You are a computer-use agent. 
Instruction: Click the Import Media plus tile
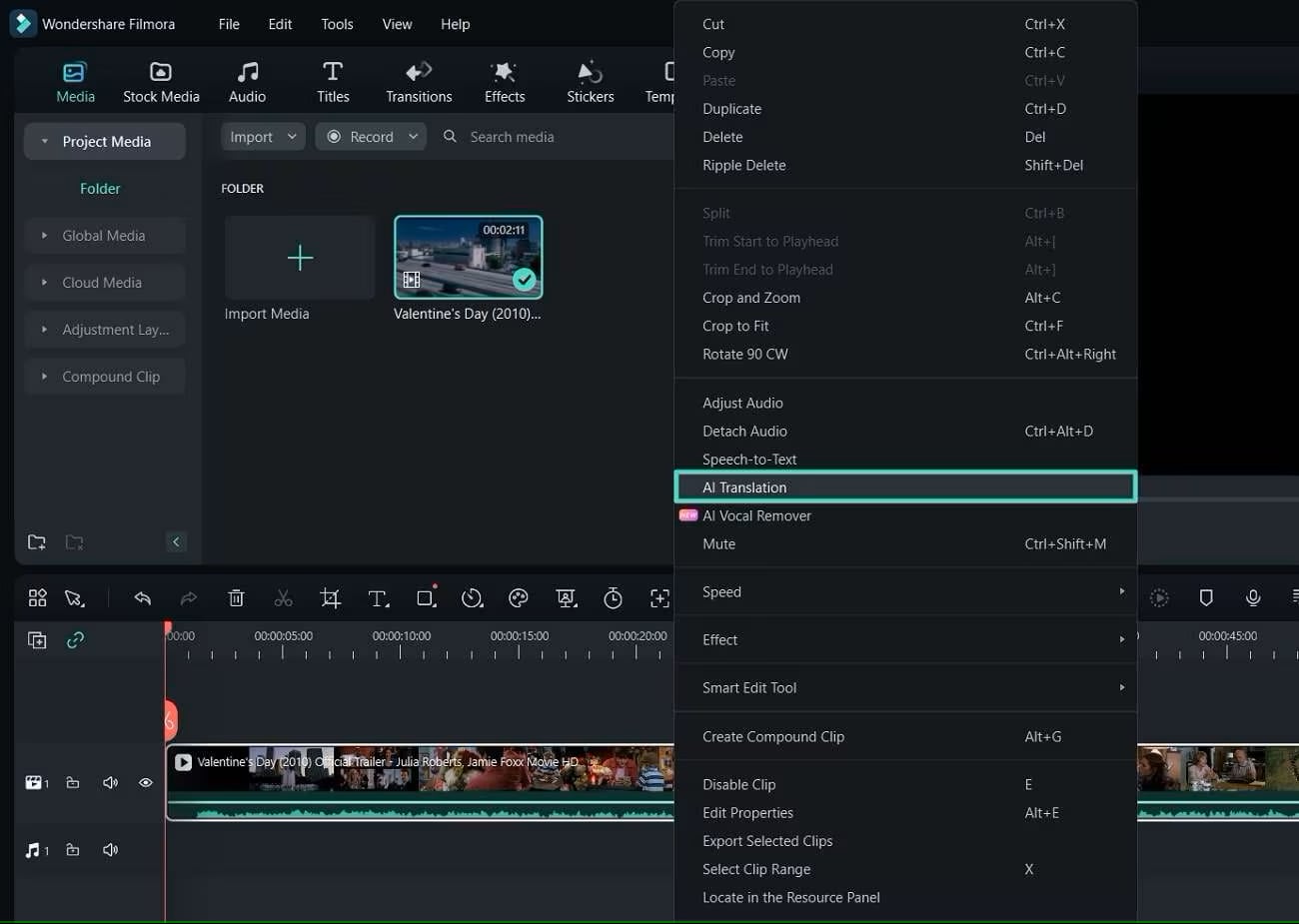tap(300, 258)
